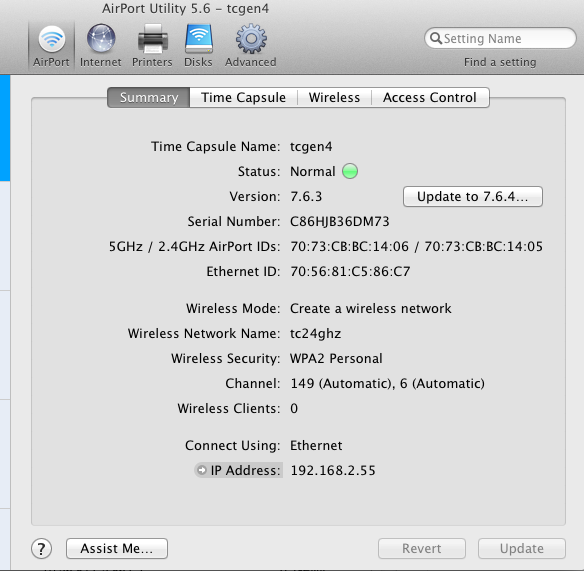Open the Internet settings globe icon
The height and width of the screenshot is (571, 584).
(x=101, y=38)
